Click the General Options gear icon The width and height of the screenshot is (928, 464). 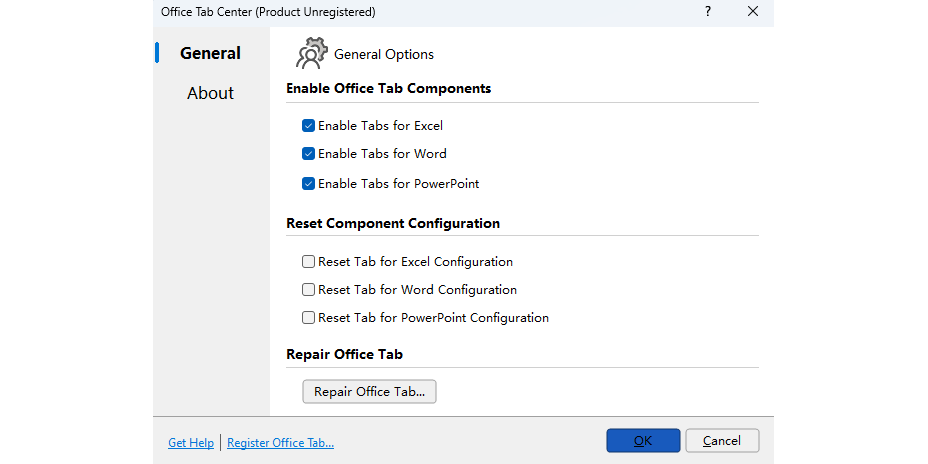(312, 53)
